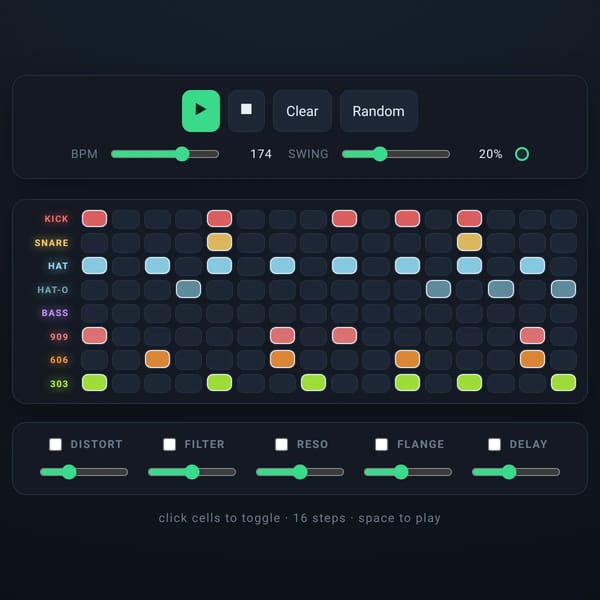Click the KICK row label
Viewport: 600px width, 600px height.
tap(56, 219)
